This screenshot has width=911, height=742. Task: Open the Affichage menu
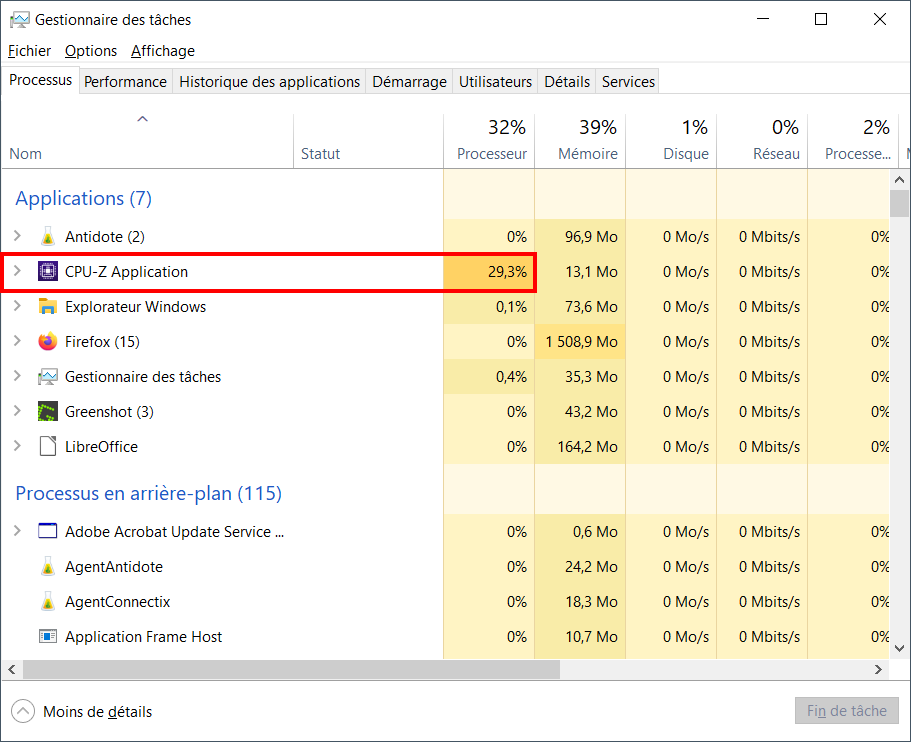point(163,51)
